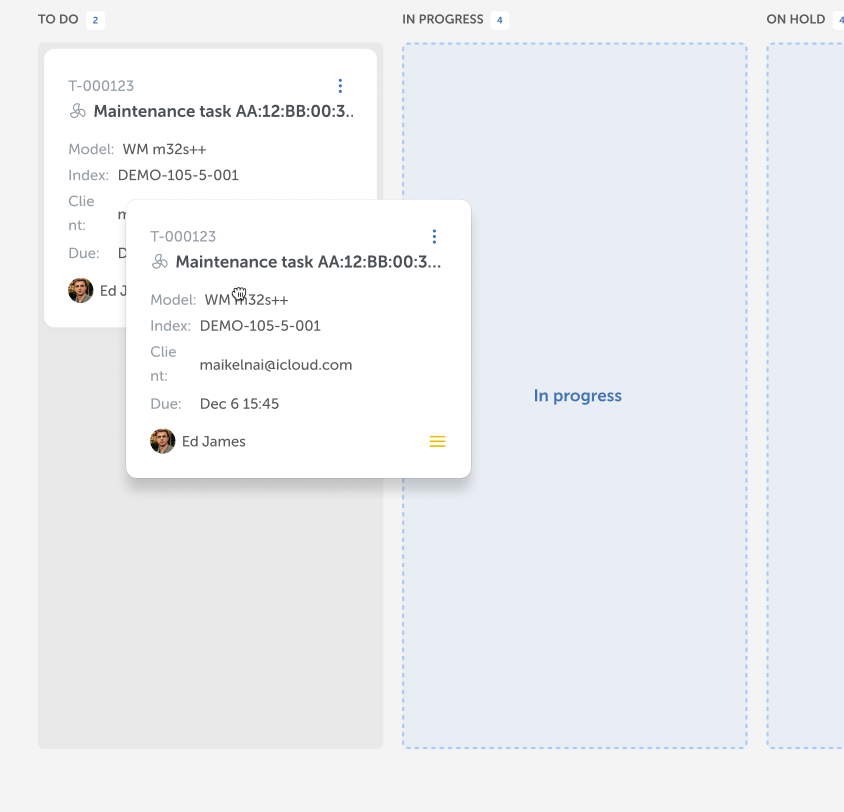Open the three-dot menu on the floating dragged card
This screenshot has height=812, width=844.
[434, 237]
